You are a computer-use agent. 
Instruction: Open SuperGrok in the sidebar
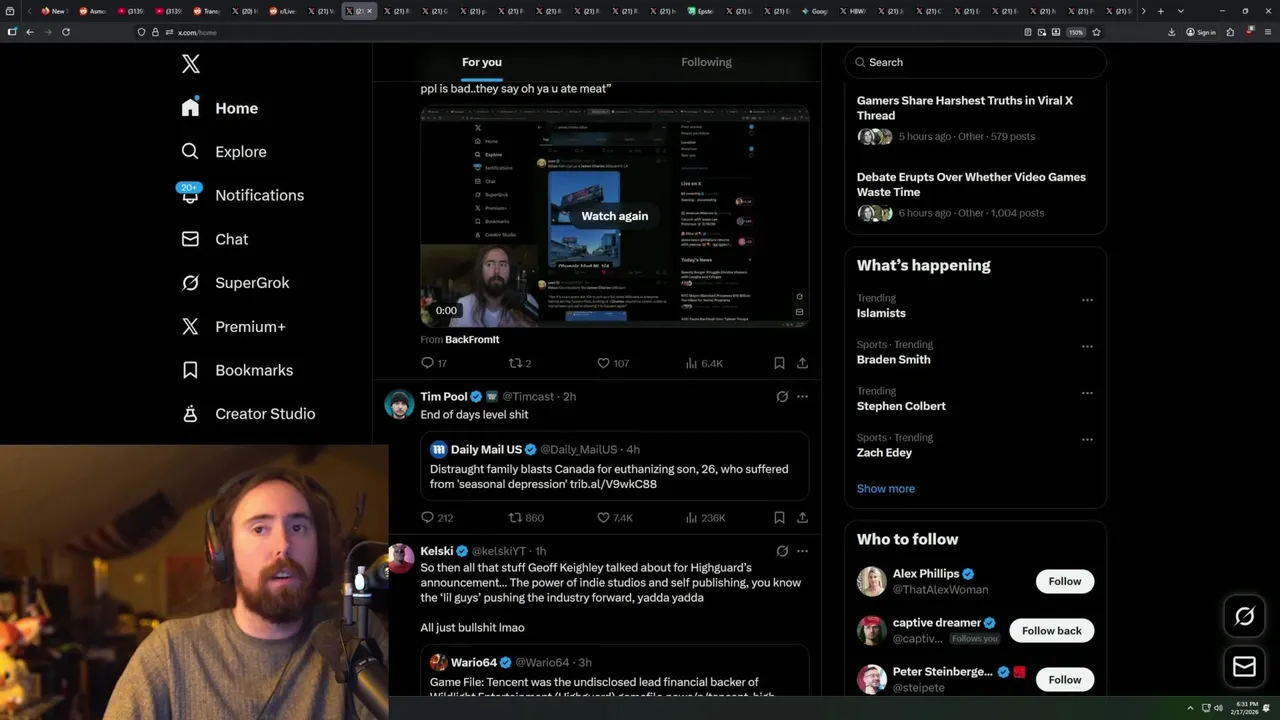click(x=235, y=283)
